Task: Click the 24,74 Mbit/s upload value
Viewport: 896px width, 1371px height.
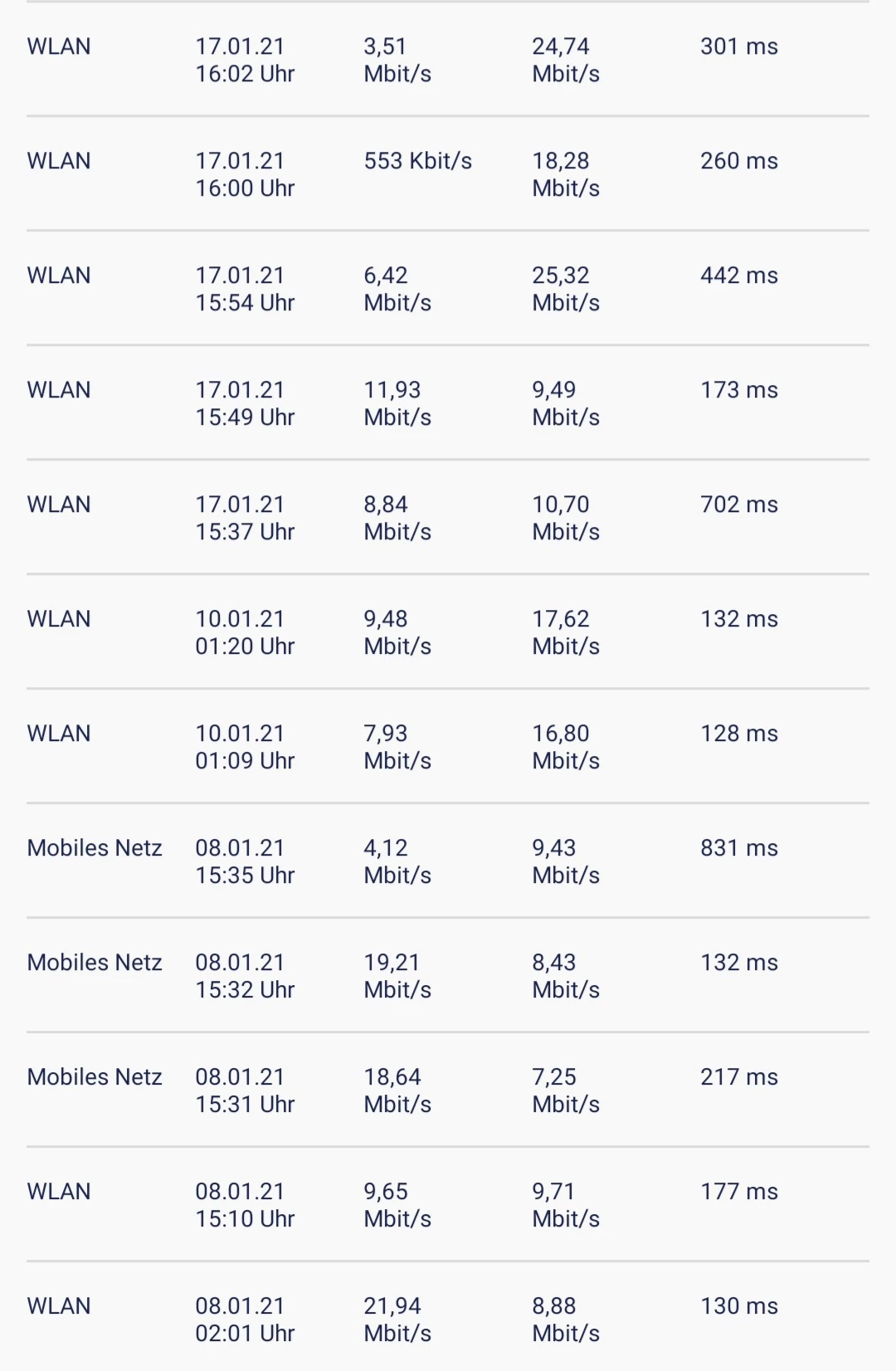Action: [x=565, y=60]
